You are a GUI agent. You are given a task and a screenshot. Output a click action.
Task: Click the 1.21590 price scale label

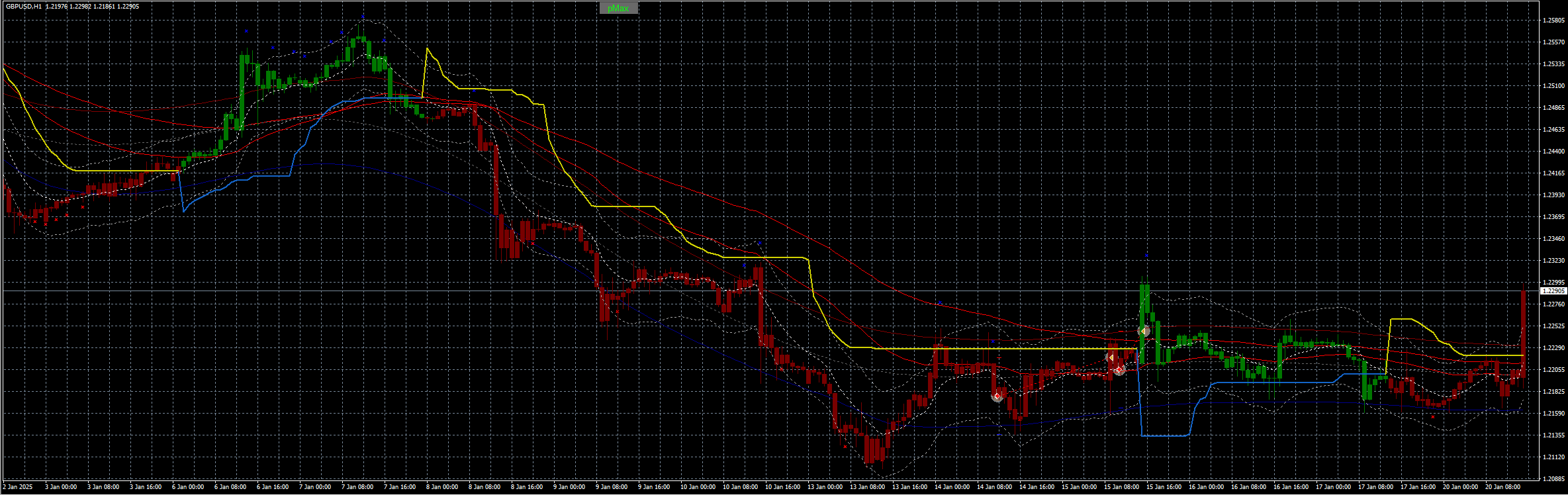1555,414
